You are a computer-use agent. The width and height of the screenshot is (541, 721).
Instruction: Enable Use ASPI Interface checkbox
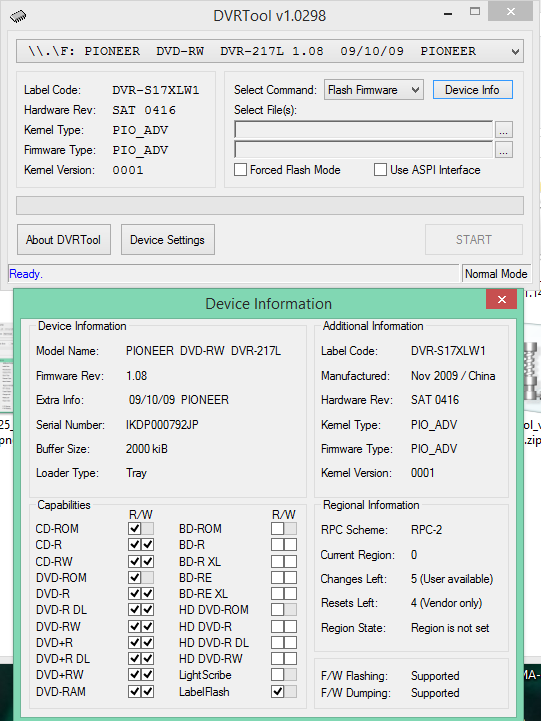click(x=380, y=170)
